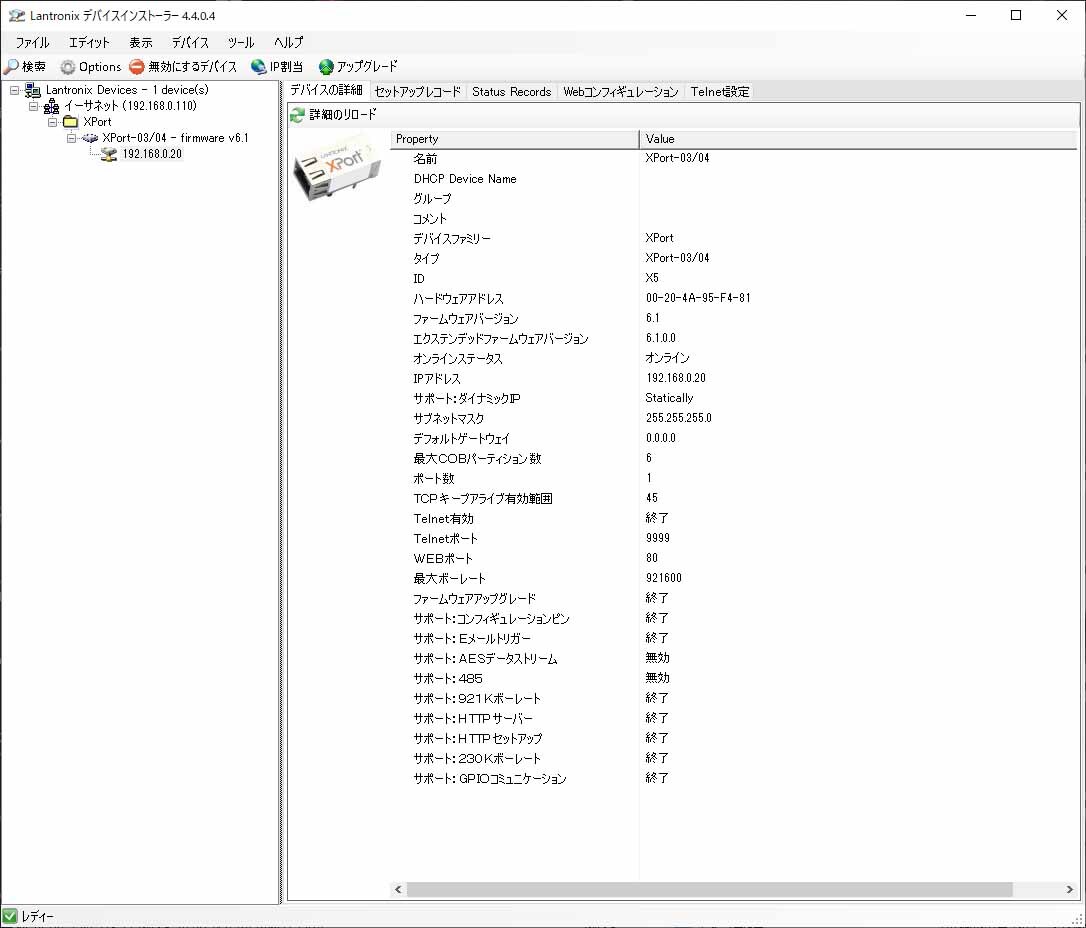Screen dimensions: 1086x928
Task: Switch to the Status Records tab
Action: tap(511, 92)
